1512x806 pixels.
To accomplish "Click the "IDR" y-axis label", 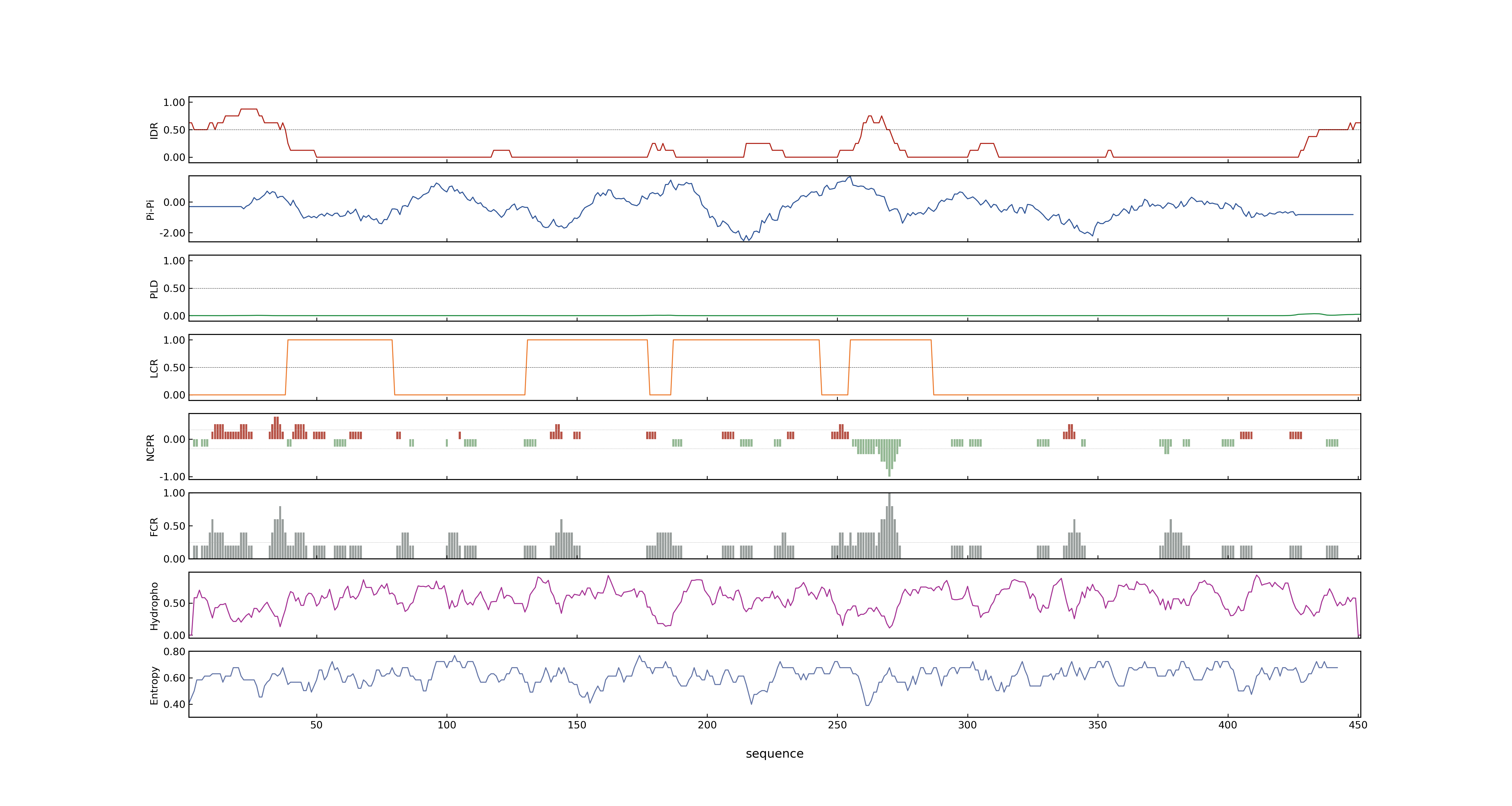I will 154,130.
